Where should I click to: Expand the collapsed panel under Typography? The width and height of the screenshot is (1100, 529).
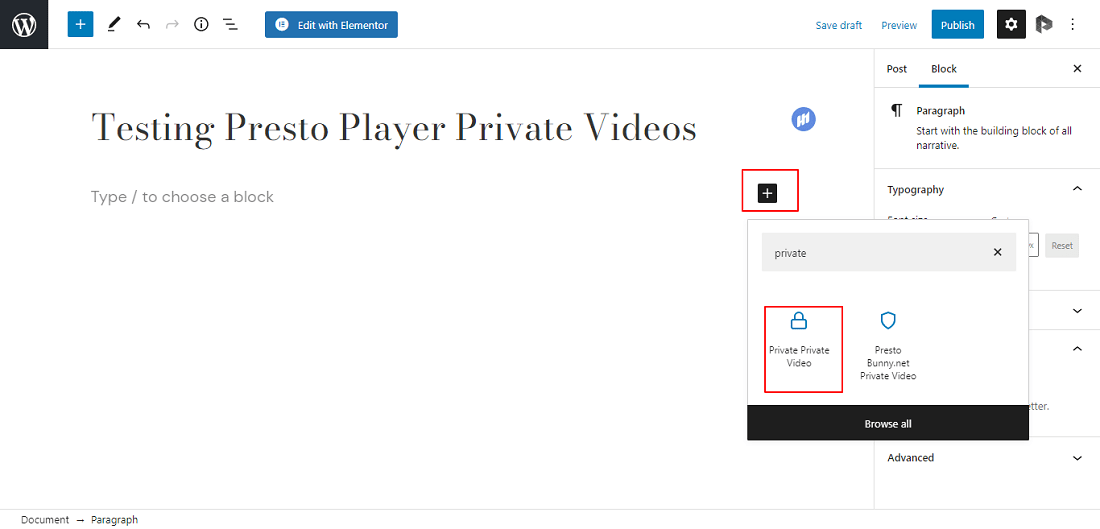tap(1077, 310)
